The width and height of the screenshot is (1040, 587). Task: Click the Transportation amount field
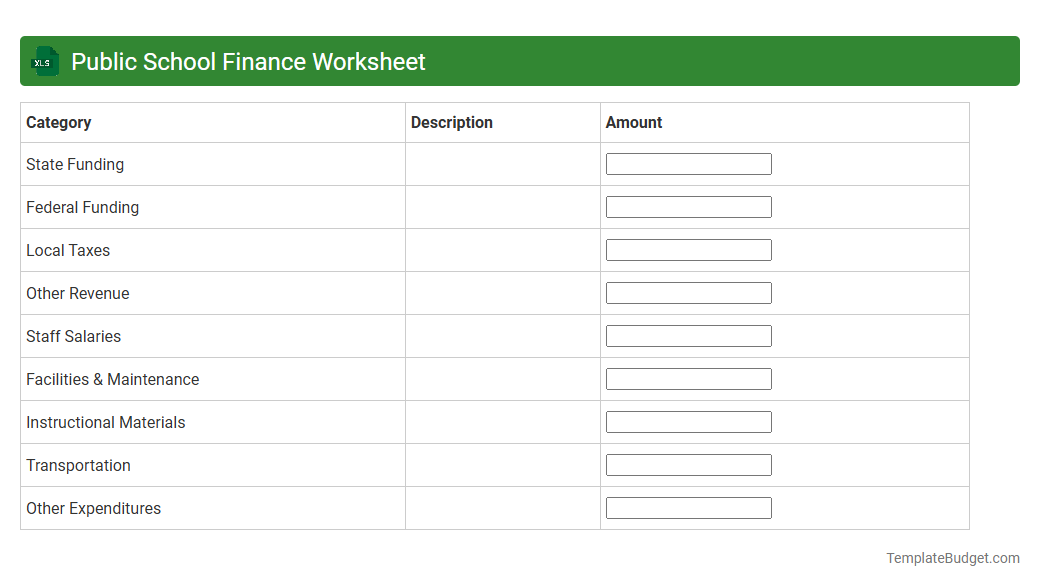pos(688,464)
